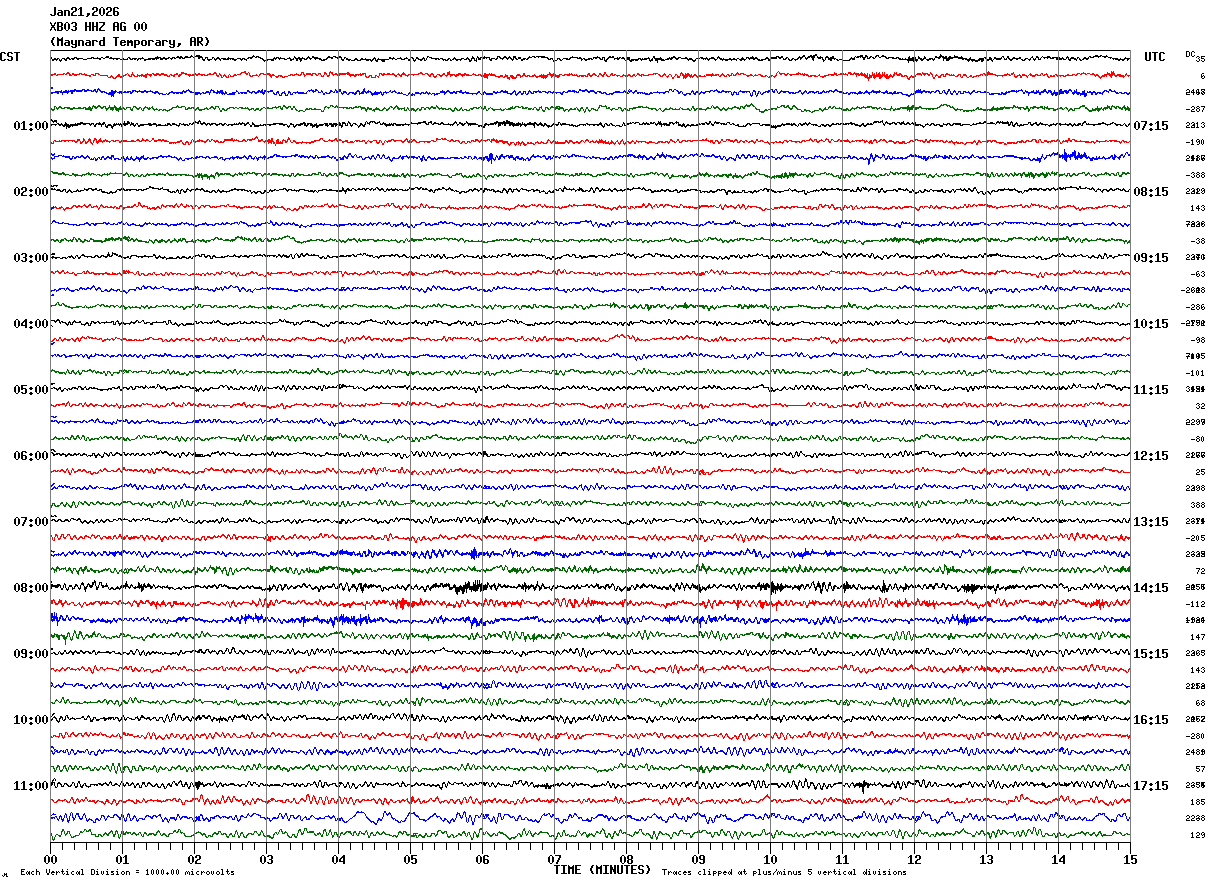Select minute tick 04 on the time axis
This screenshot has width=1210, height=886.
[338, 859]
